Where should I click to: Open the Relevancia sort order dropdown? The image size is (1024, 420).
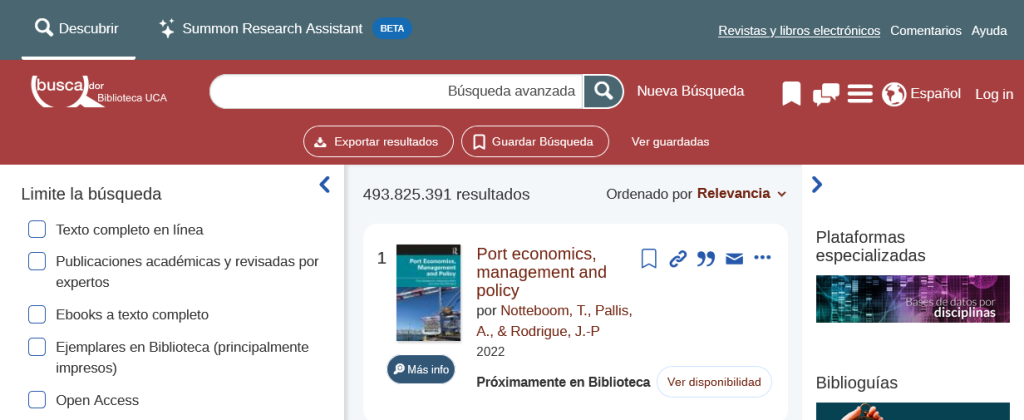[x=741, y=193]
